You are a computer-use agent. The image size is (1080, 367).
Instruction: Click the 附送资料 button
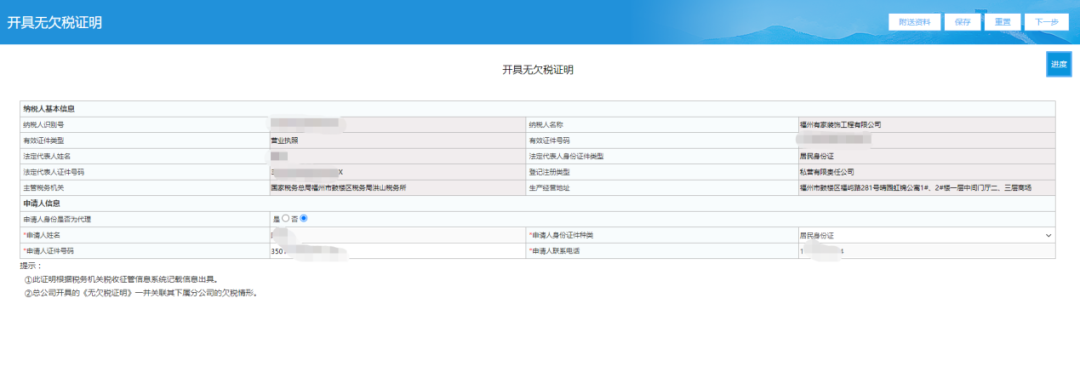coord(914,21)
